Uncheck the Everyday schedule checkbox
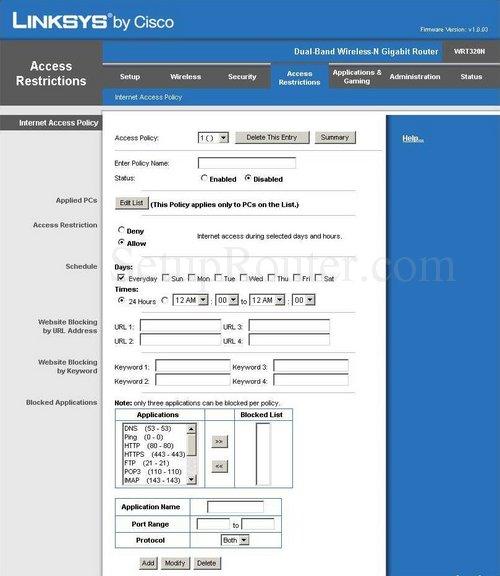The image size is (500, 576). (121, 277)
